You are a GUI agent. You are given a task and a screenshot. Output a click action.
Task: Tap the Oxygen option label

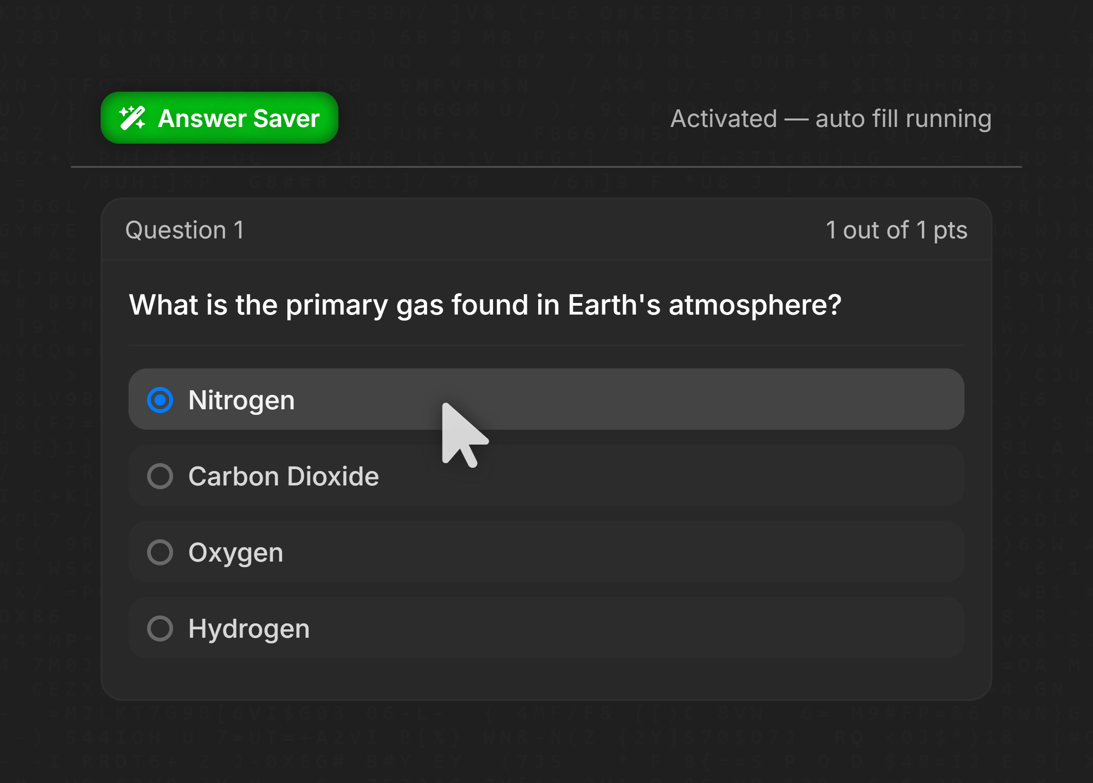coord(235,552)
